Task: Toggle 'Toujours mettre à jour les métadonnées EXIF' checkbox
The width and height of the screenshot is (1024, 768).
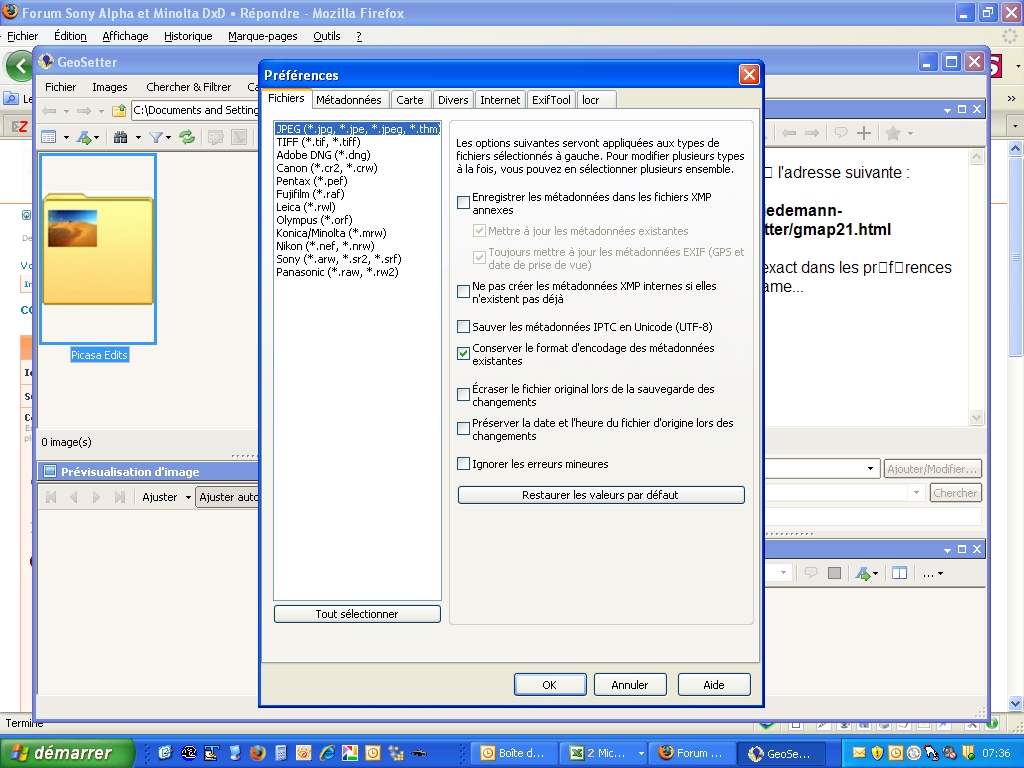Action: [x=479, y=257]
